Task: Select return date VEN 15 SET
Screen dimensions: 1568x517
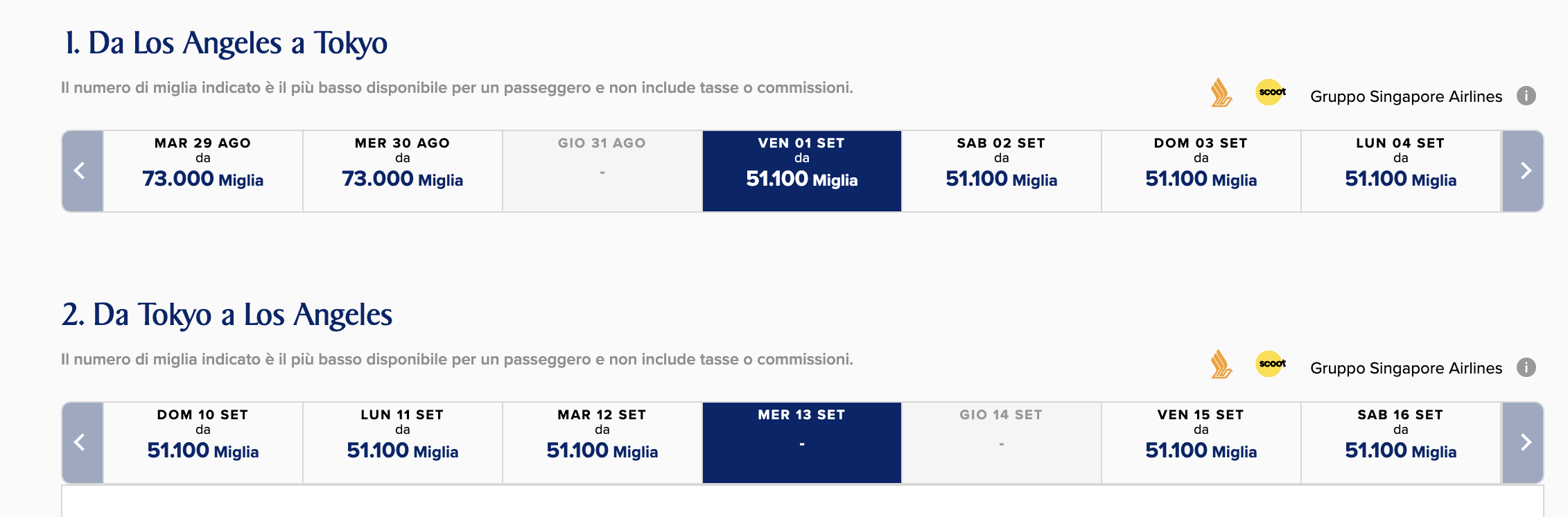Action: (x=1201, y=442)
